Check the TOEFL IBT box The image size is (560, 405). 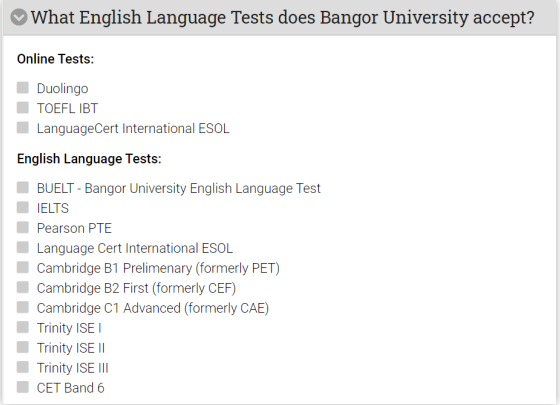click(23, 108)
